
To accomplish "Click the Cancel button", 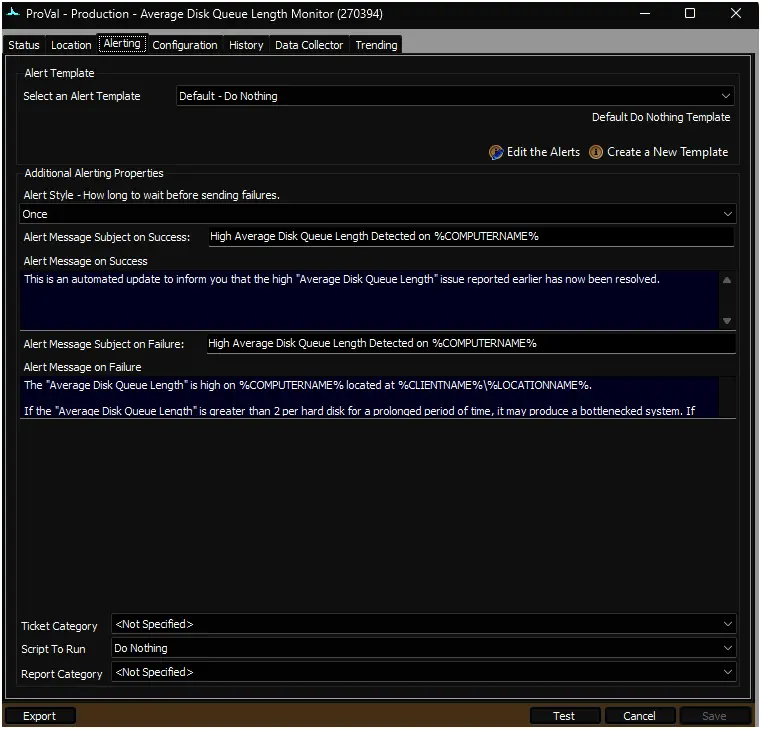I will 639,716.
